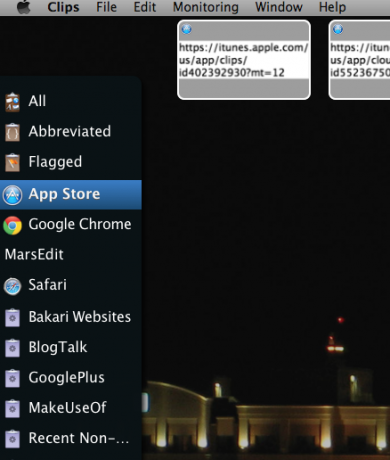Click the Abbreviated clipboard icon
Image resolution: width=390 pixels, height=460 pixels.
[12, 132]
